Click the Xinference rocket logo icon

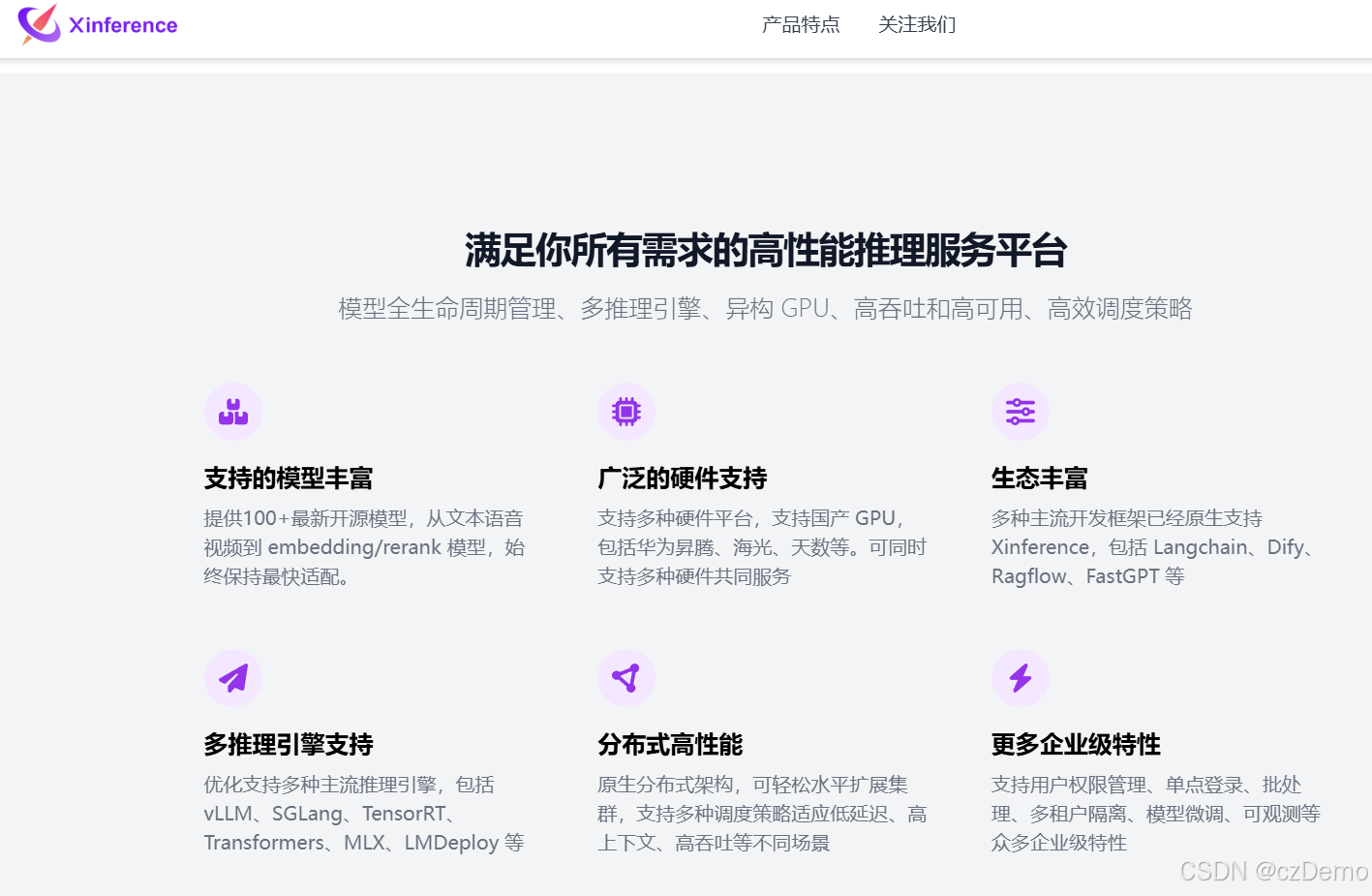point(40,24)
